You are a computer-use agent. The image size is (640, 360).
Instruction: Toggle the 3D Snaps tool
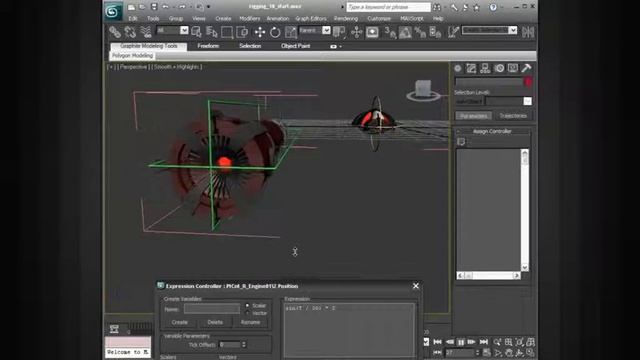pos(390,32)
